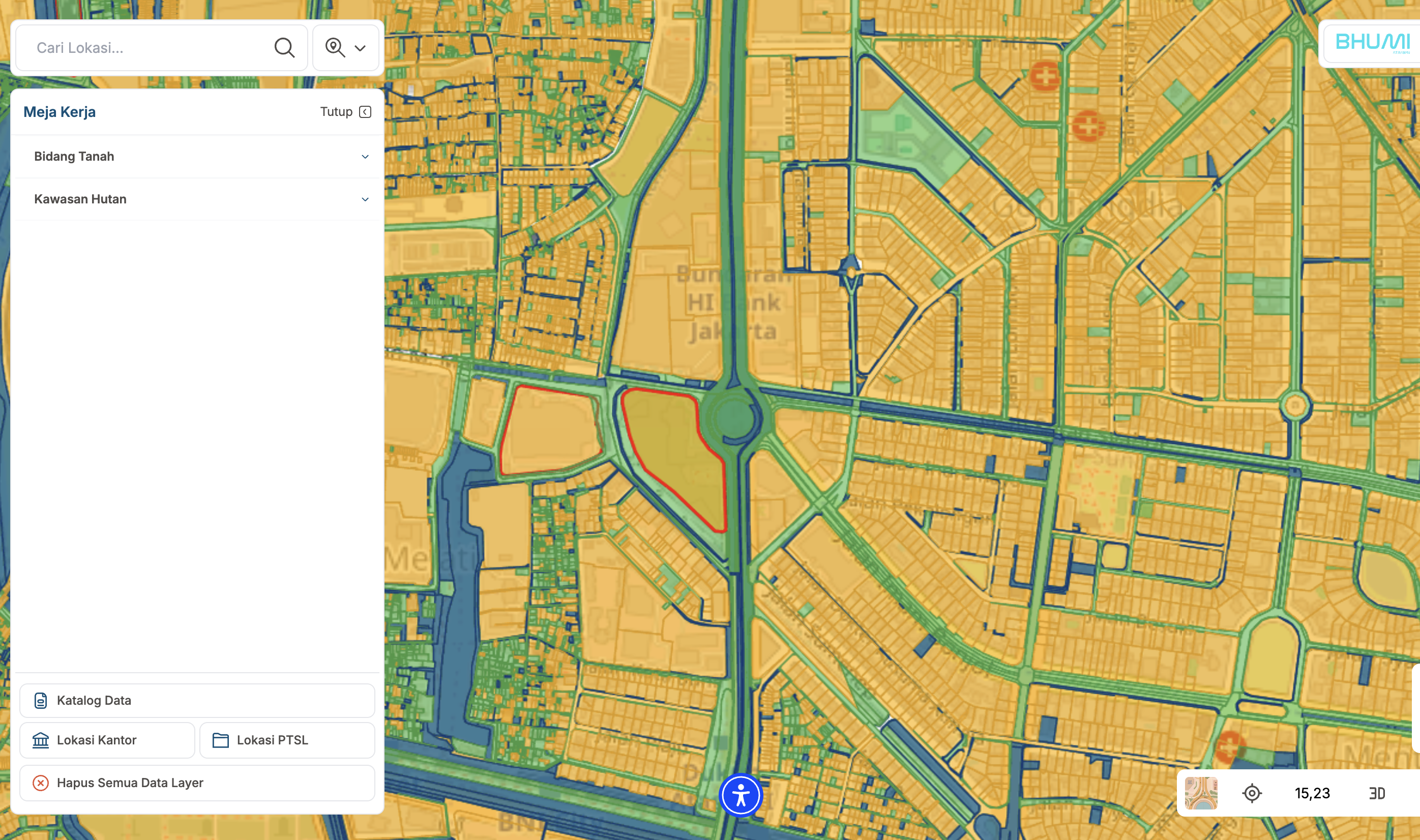
Task: Click the red X icon on Hapus Semua Data Layer
Action: point(41,783)
